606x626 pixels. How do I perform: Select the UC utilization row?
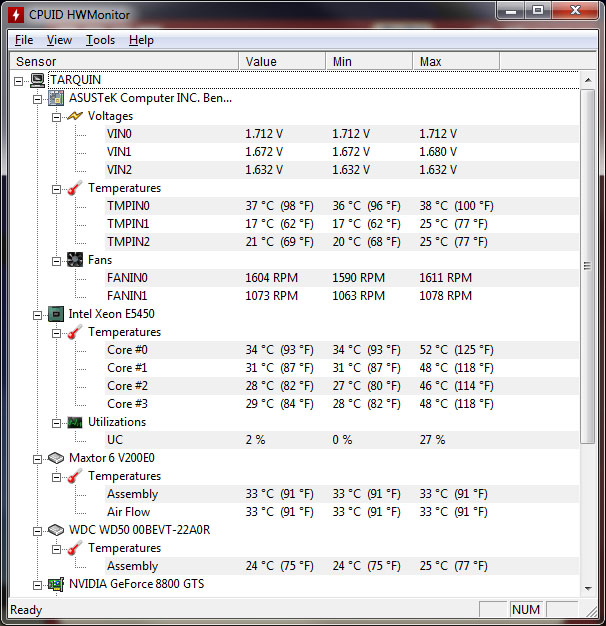pyautogui.click(x=342, y=440)
